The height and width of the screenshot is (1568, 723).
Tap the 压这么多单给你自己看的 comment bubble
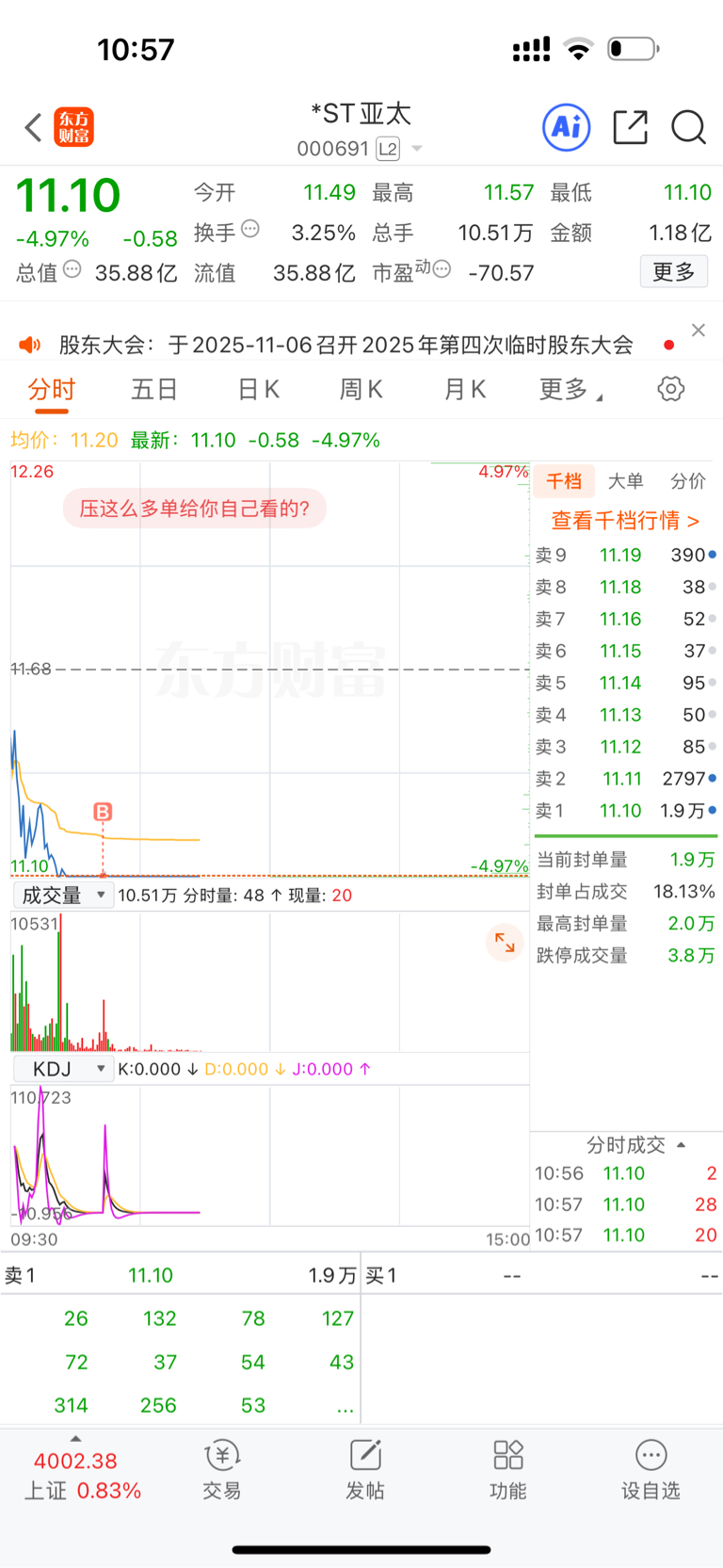coord(195,509)
